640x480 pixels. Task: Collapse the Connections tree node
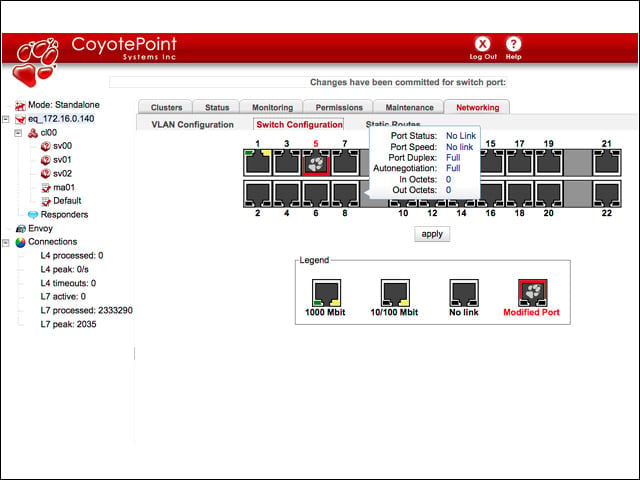6,242
